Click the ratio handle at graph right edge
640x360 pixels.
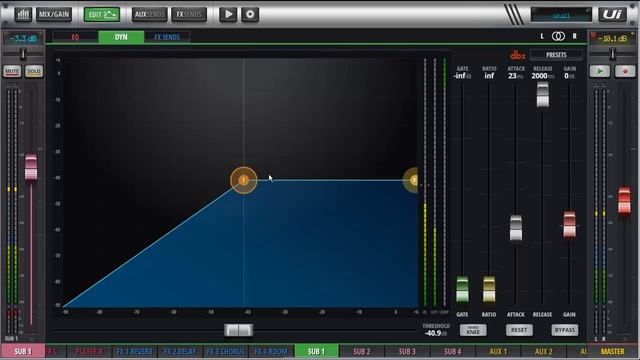[412, 180]
